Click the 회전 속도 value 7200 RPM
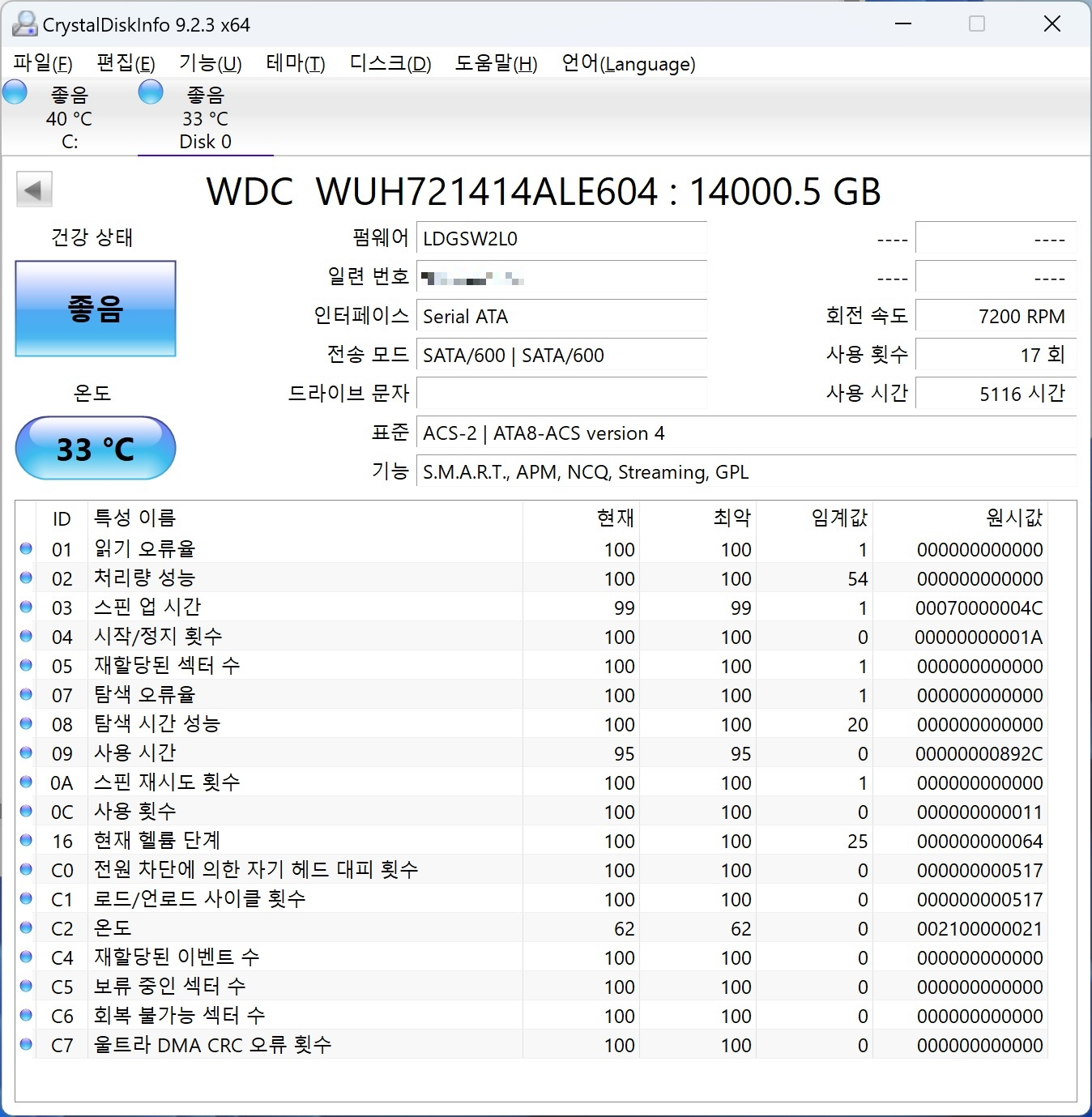The width and height of the screenshot is (1092, 1117). (996, 317)
